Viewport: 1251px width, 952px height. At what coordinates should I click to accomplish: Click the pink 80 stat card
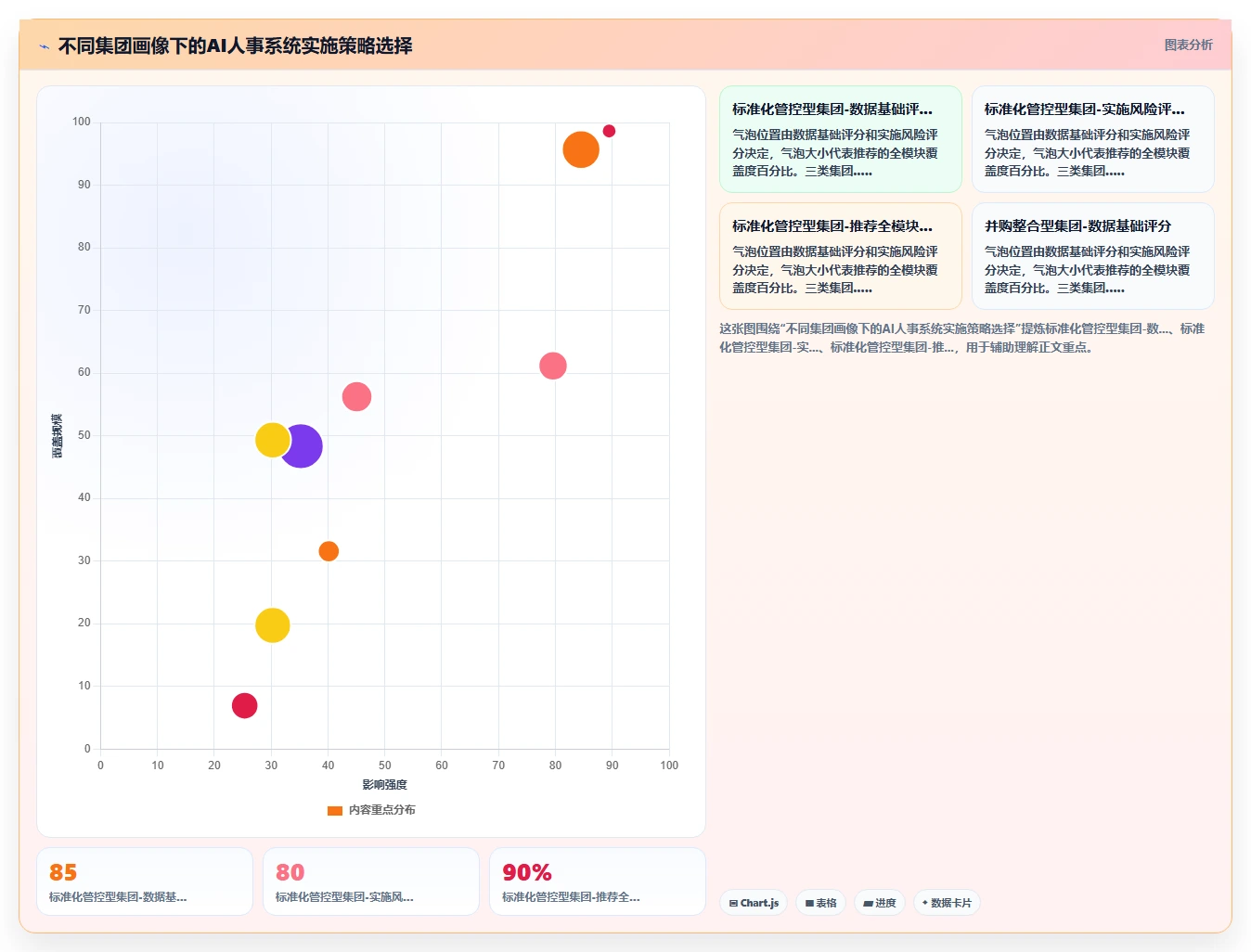[x=371, y=881]
